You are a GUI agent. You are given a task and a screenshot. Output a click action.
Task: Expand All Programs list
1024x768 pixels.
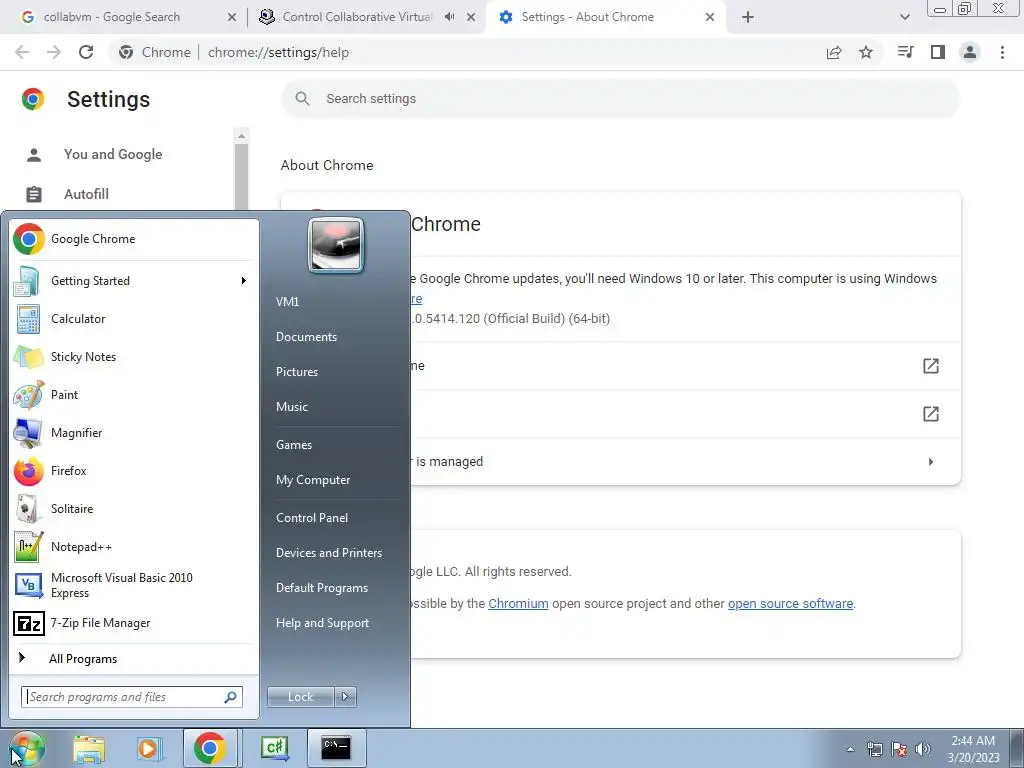(x=134, y=658)
